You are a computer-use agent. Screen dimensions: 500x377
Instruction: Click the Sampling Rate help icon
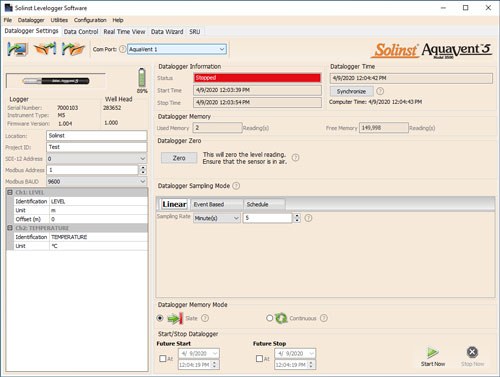[308, 218]
